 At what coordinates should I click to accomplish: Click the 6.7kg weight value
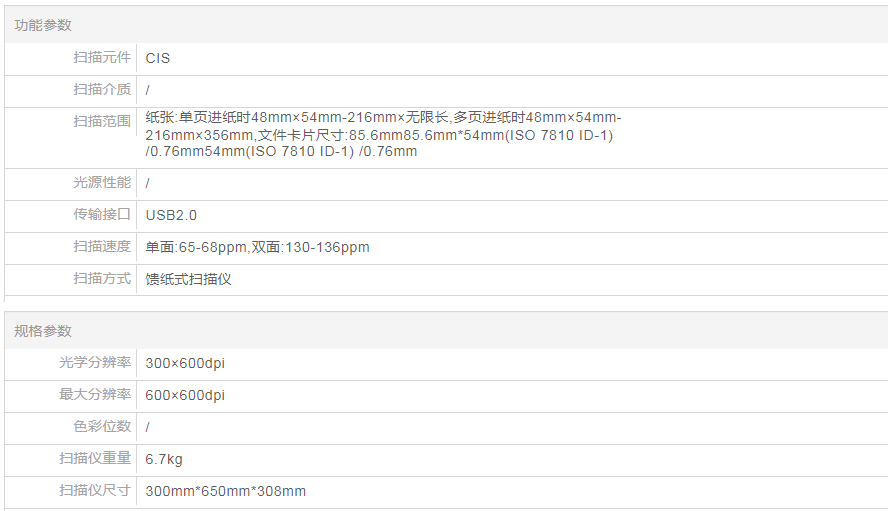164,459
